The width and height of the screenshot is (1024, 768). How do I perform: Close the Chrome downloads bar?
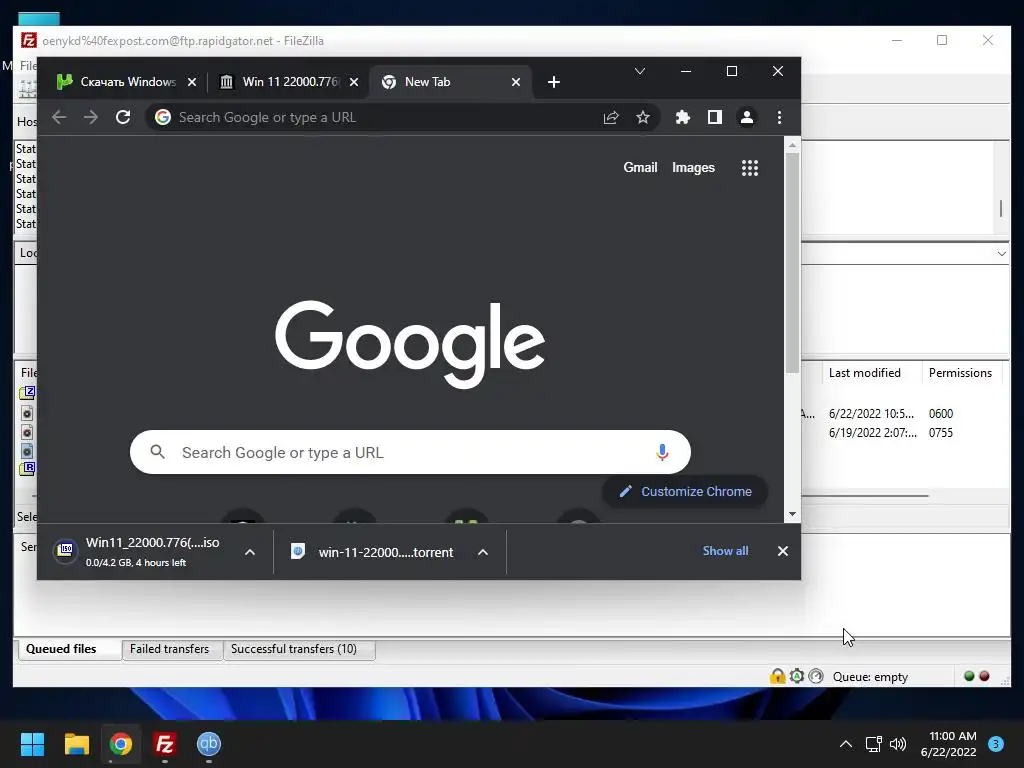pos(783,551)
